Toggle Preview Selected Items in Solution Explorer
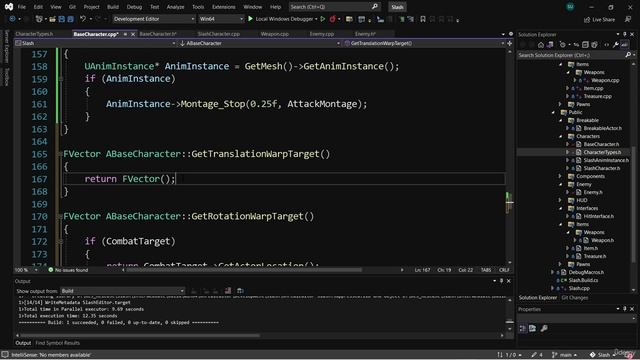 tap(624, 45)
